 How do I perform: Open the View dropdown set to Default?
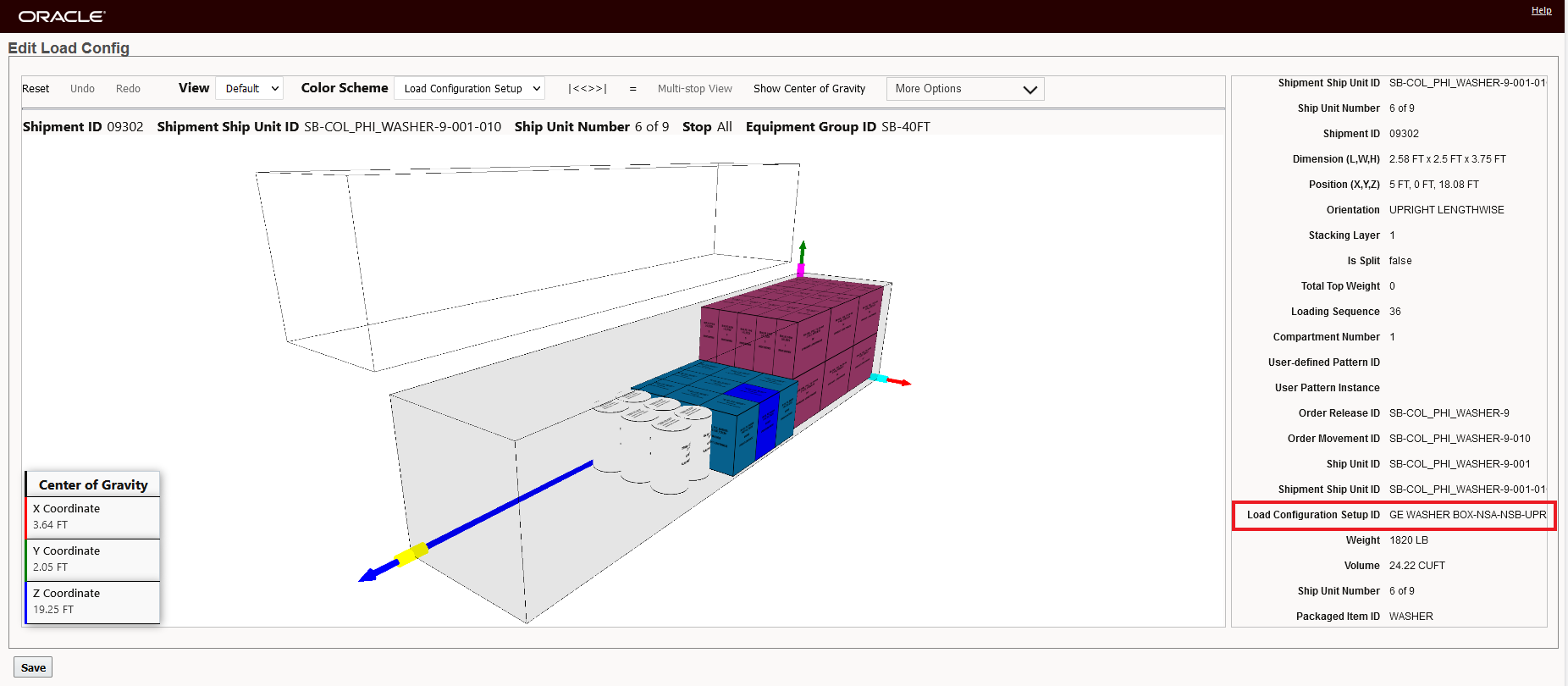pyautogui.click(x=250, y=89)
